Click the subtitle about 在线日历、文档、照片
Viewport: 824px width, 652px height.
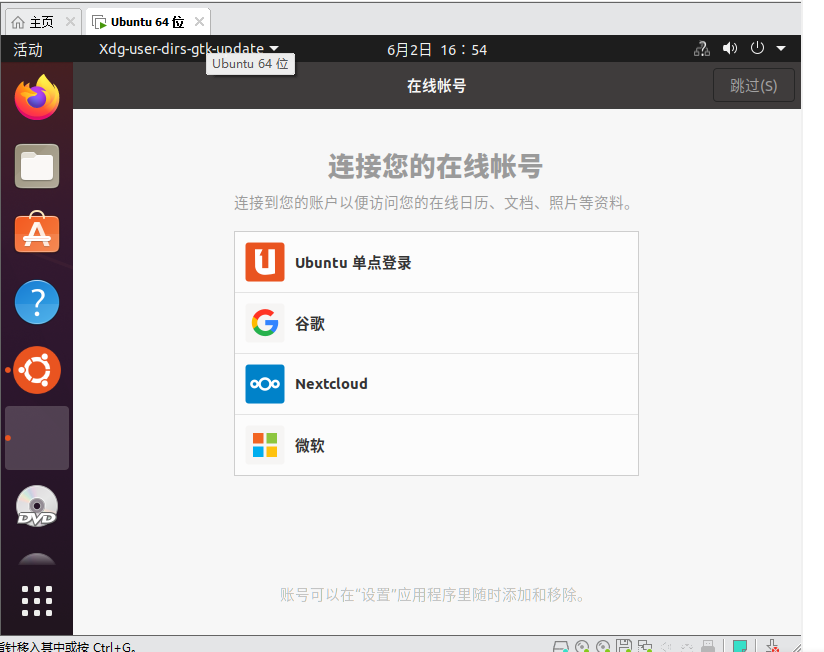tap(434, 203)
